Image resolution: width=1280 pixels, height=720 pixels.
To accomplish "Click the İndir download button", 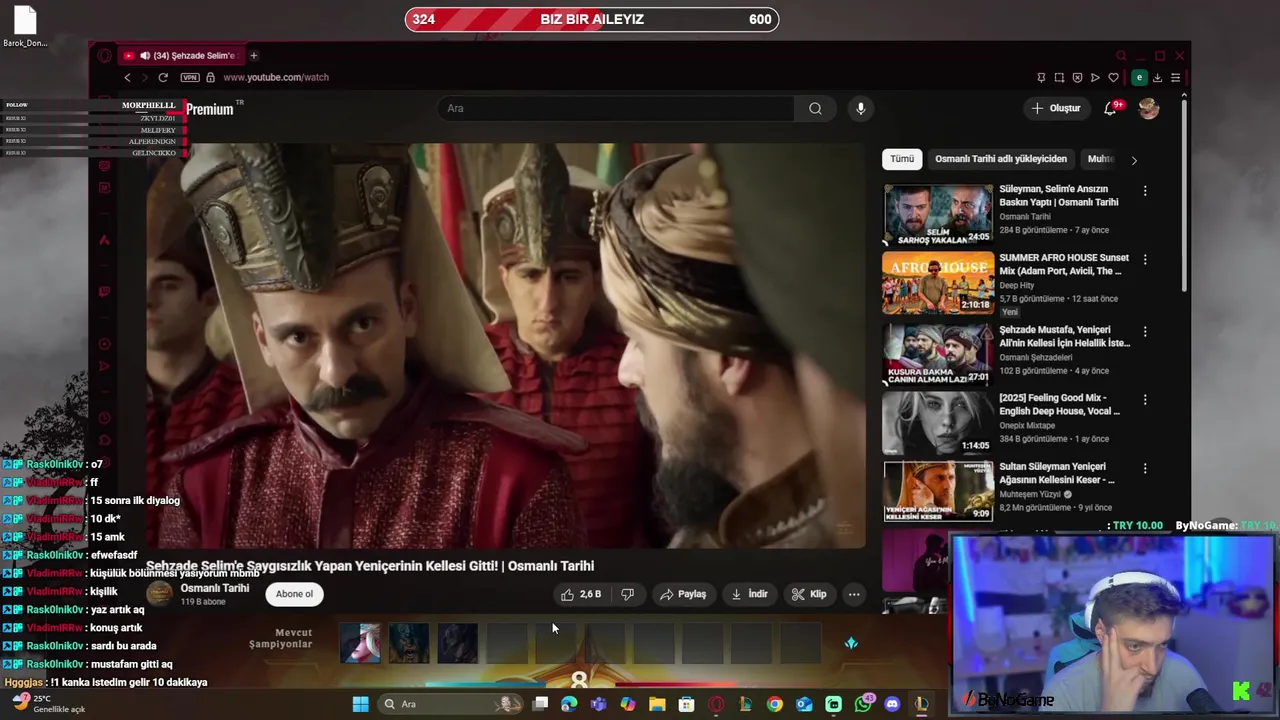I will pos(749,594).
